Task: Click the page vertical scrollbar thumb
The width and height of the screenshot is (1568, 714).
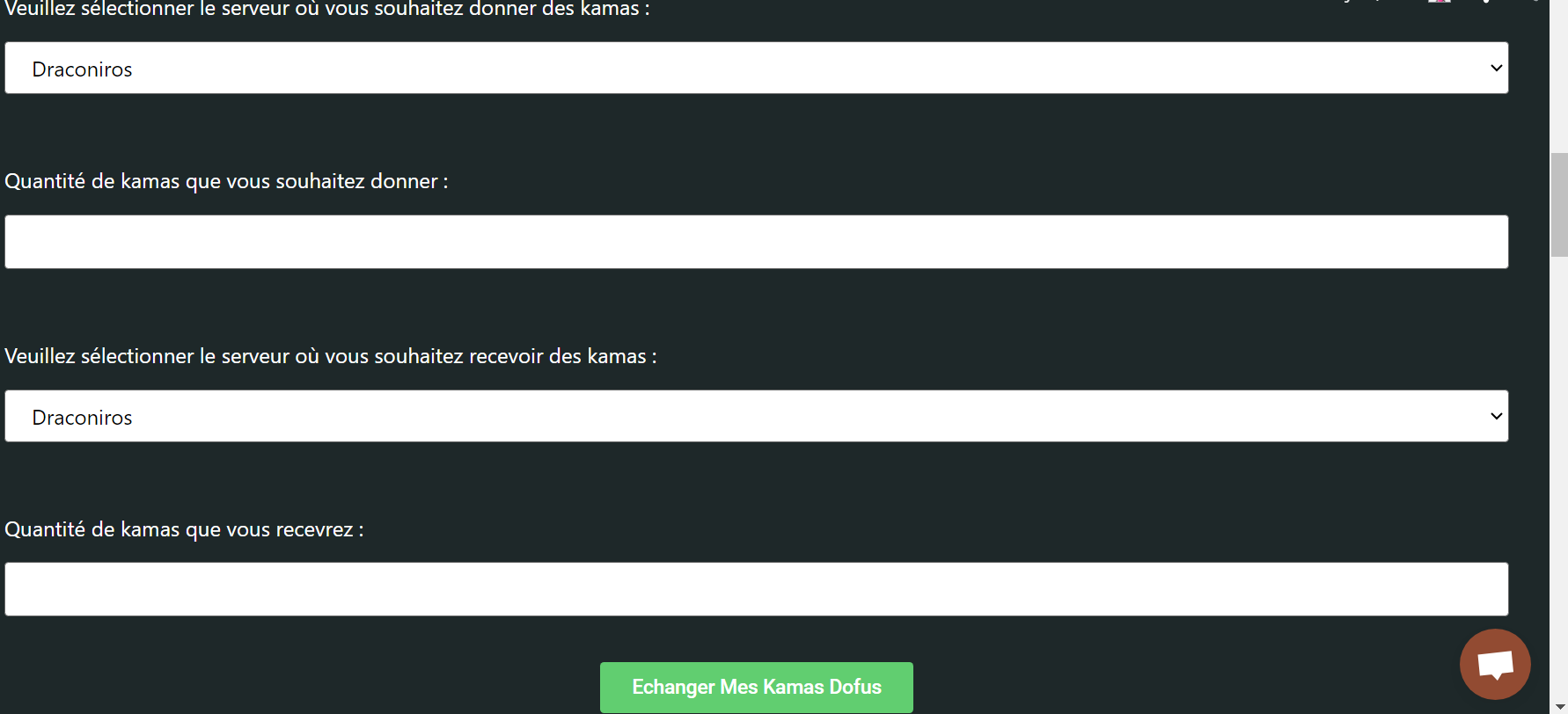Action: click(x=1559, y=204)
